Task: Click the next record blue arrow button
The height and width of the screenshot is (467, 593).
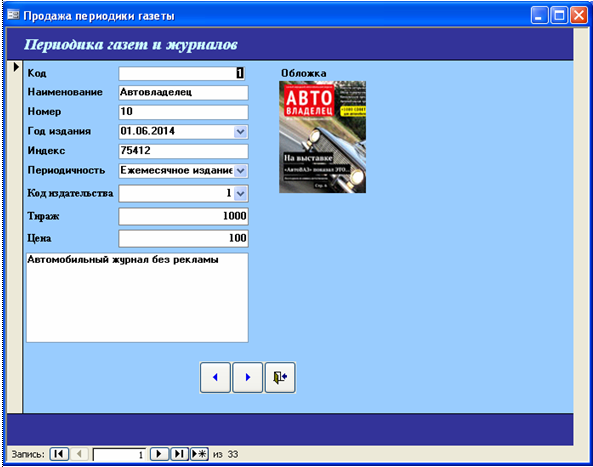Action: 247,377
